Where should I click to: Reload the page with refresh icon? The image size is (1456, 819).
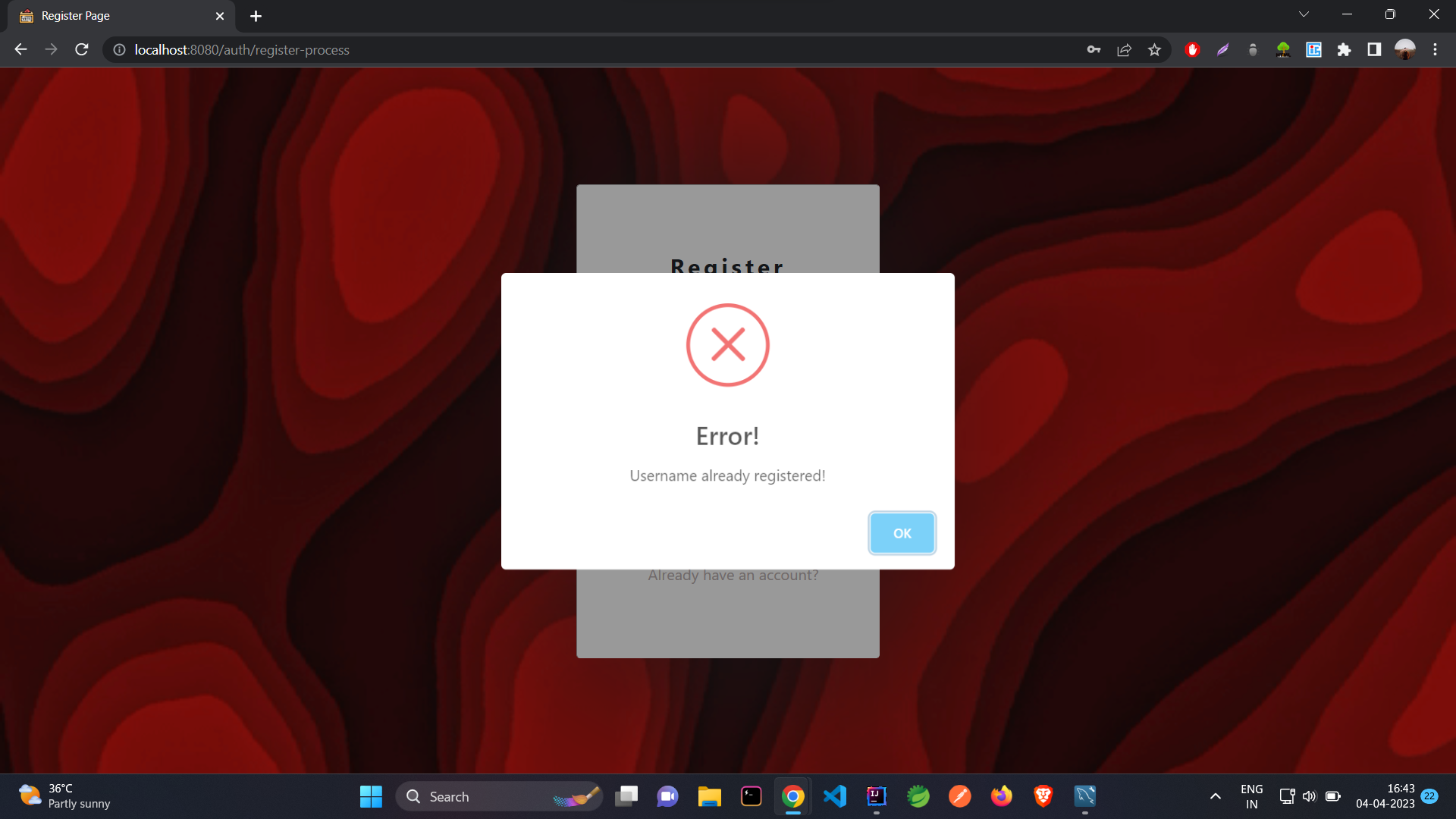tap(82, 49)
